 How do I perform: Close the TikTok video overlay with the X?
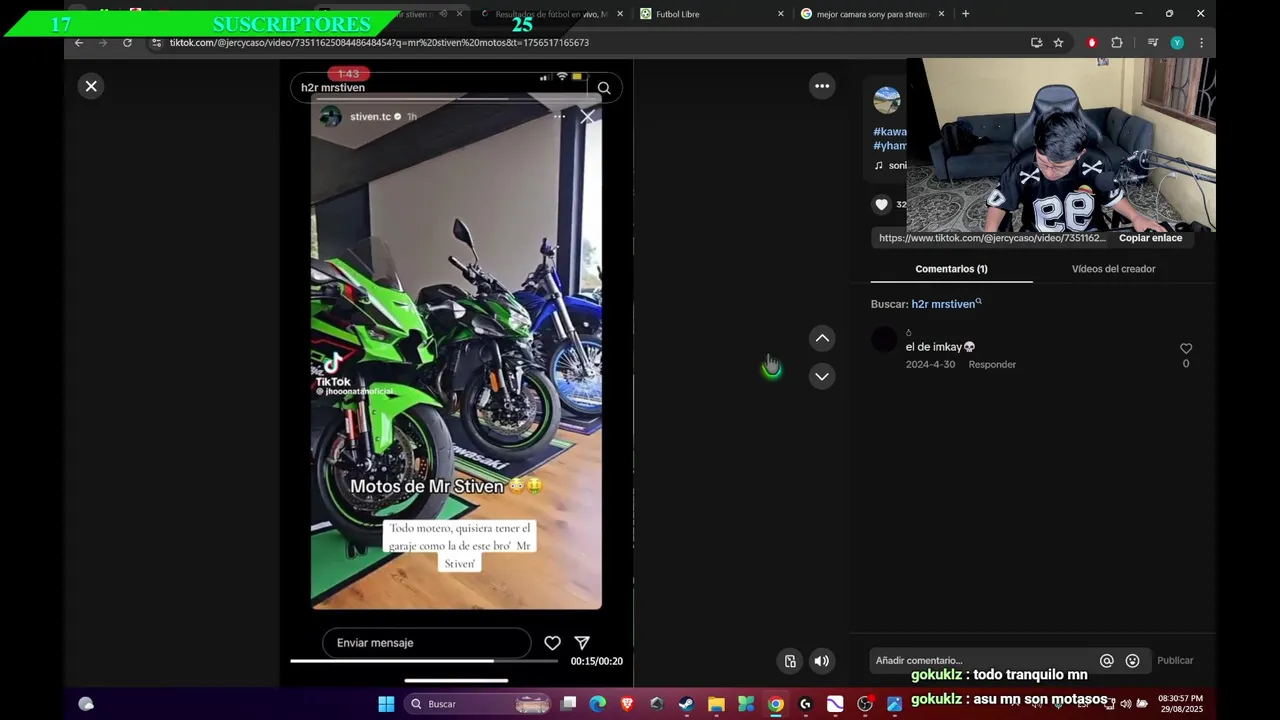tap(91, 86)
